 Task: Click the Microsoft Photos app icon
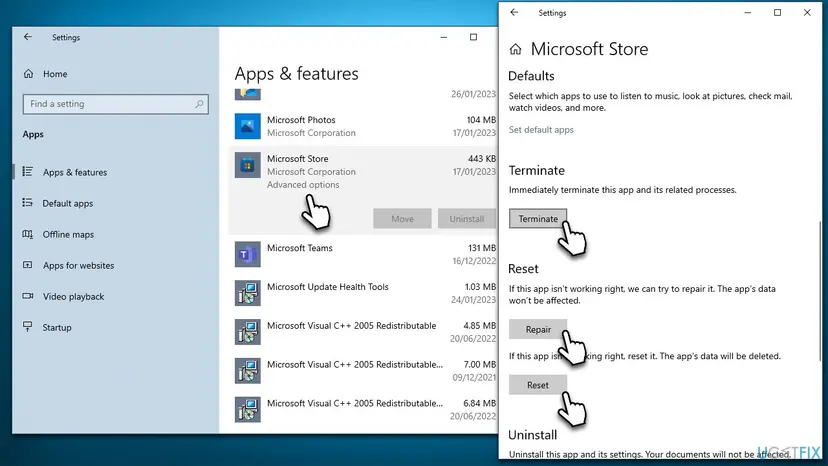point(248,126)
